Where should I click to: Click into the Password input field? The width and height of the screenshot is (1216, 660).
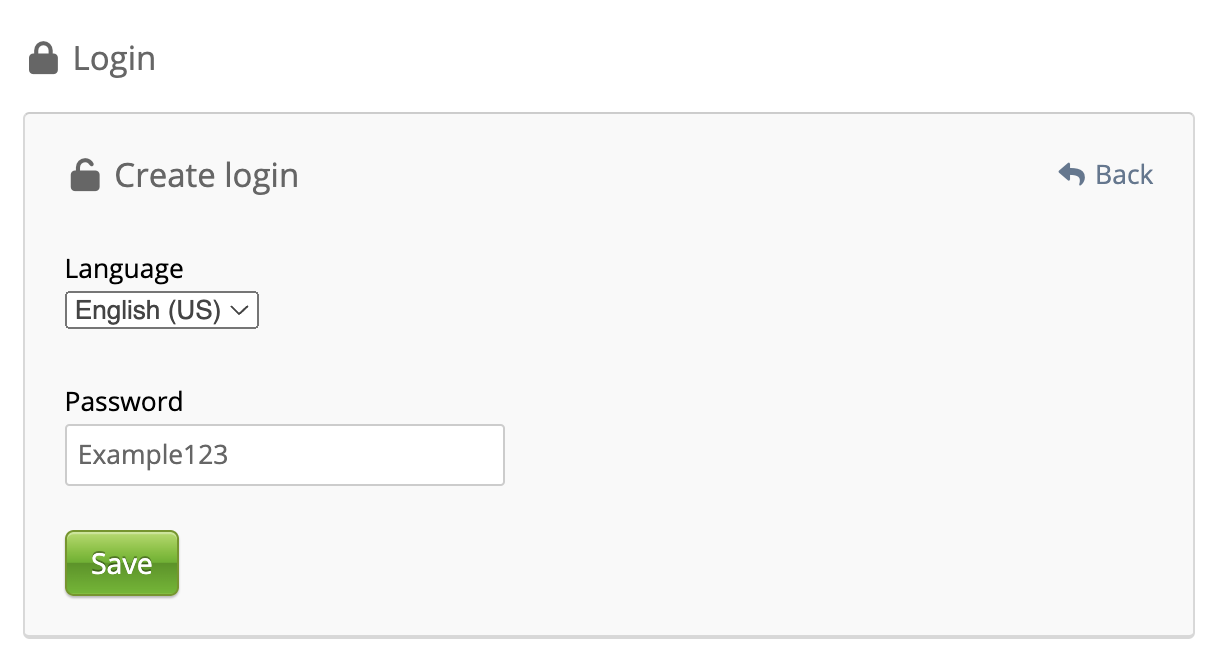point(284,455)
